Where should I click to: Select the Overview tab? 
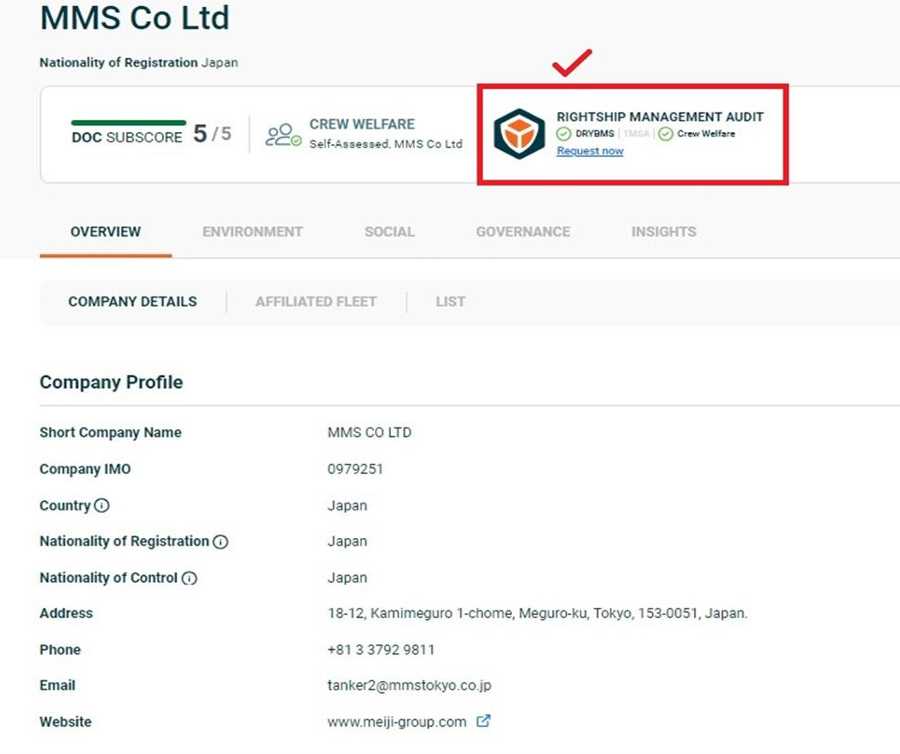coord(106,232)
